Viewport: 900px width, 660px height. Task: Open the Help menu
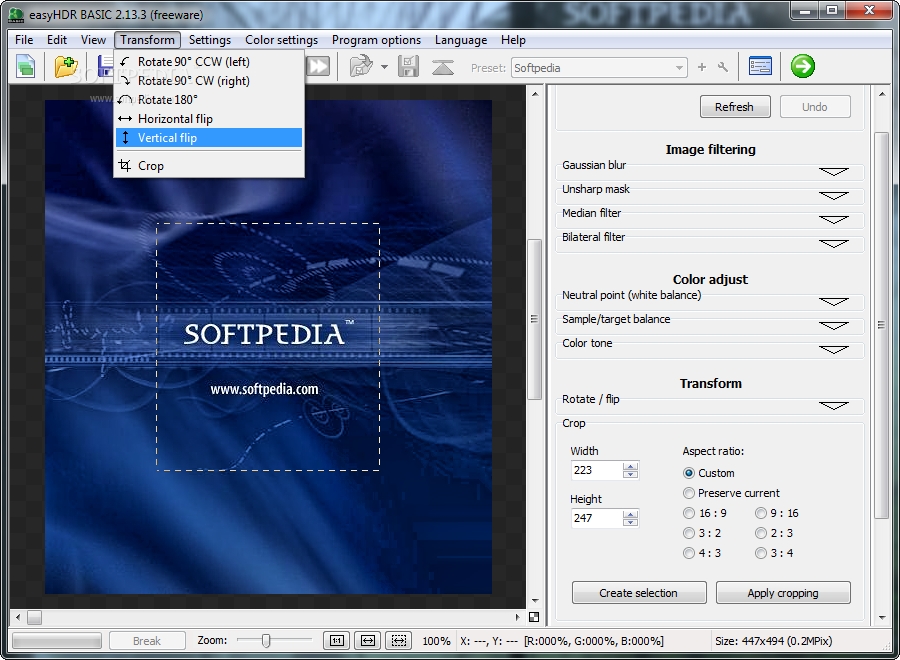[x=513, y=40]
